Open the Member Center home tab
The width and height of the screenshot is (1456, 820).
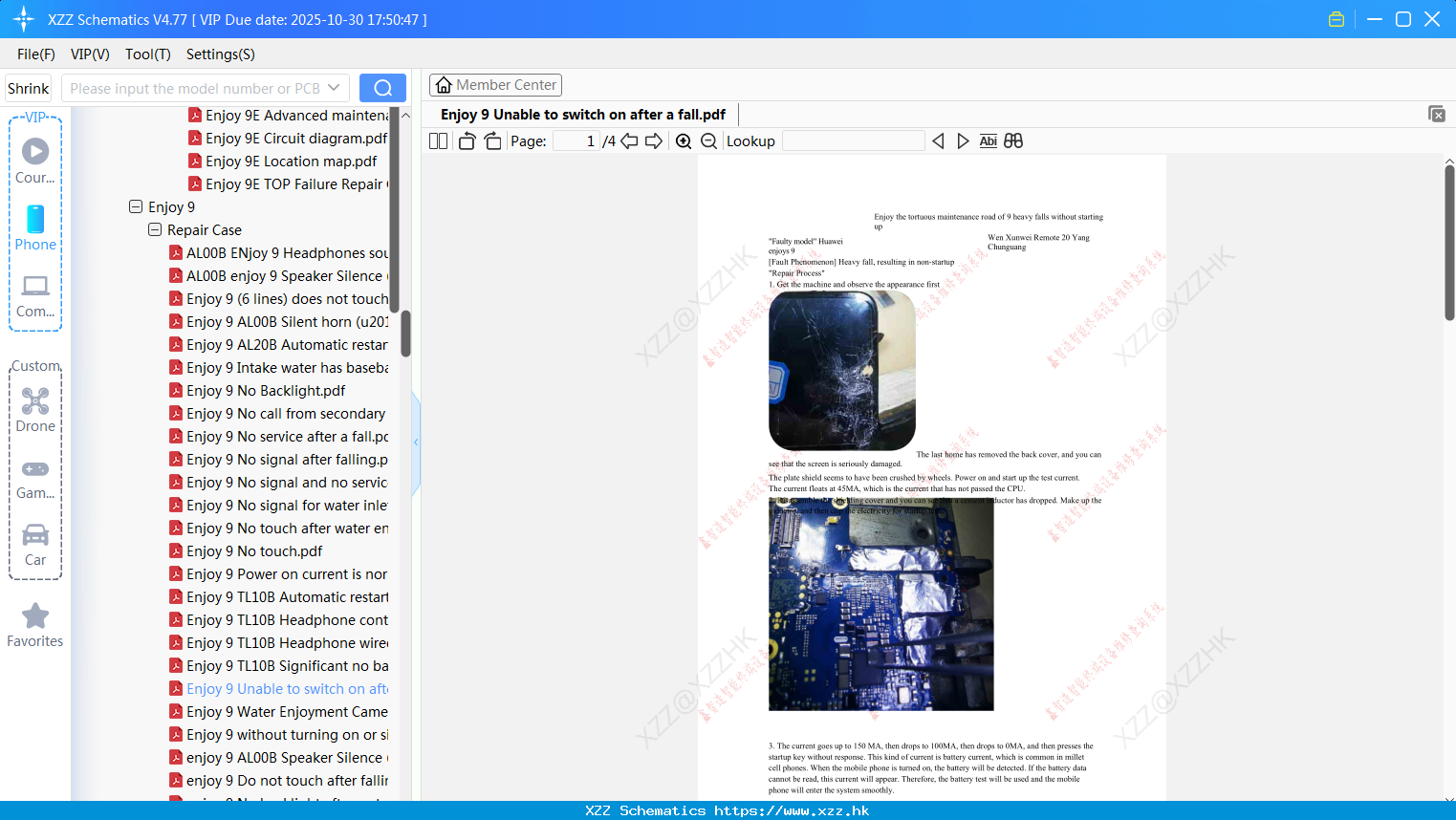click(x=495, y=85)
